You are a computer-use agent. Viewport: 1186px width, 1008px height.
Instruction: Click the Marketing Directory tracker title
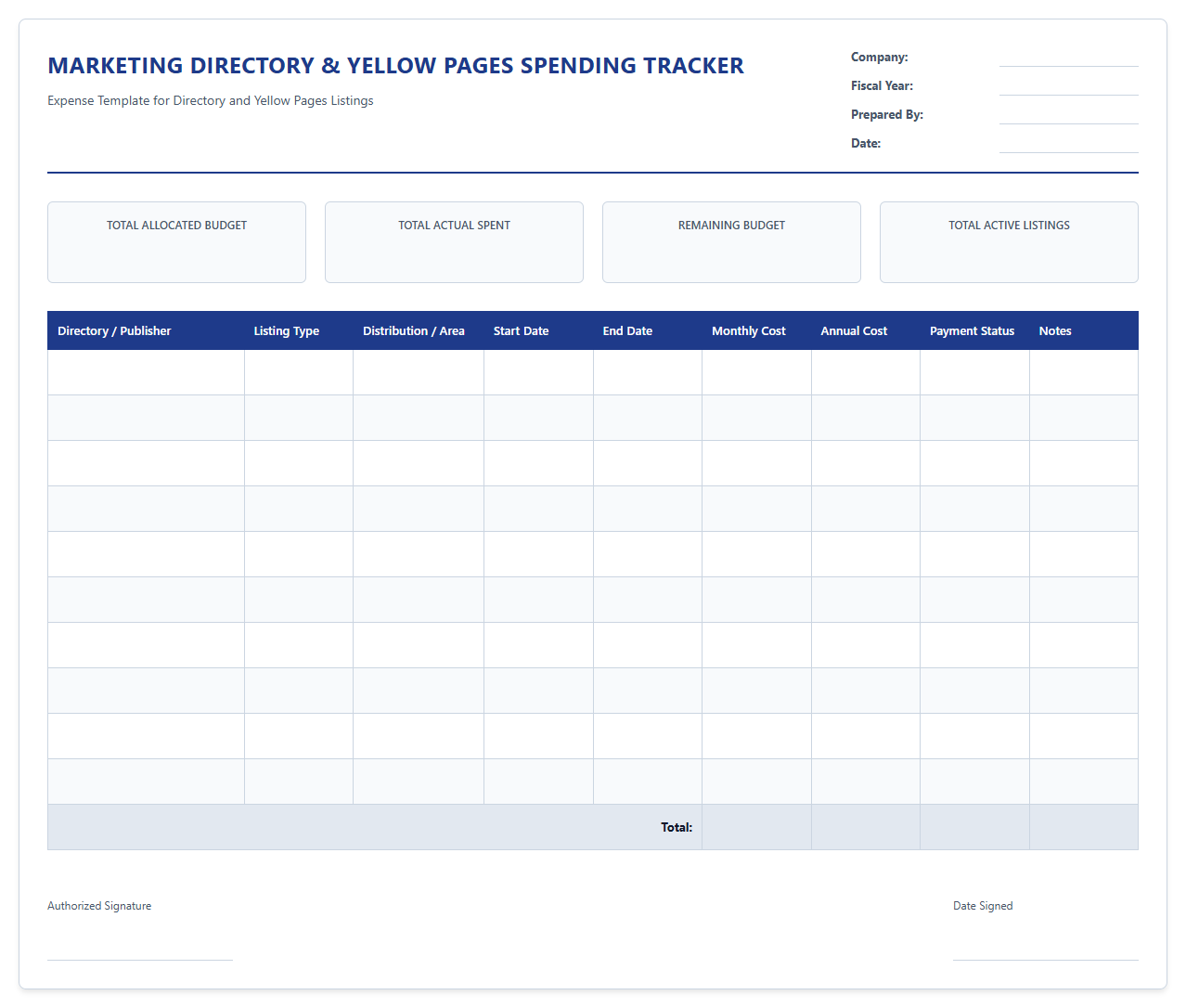pyautogui.click(x=395, y=66)
